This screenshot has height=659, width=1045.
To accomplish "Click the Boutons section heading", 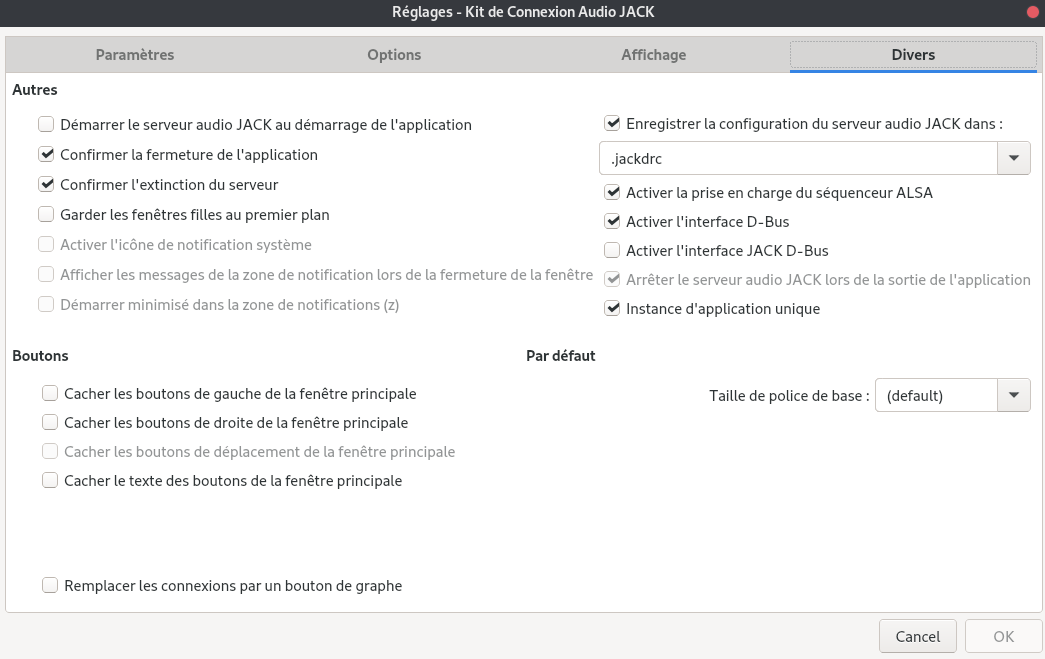I will (40, 356).
